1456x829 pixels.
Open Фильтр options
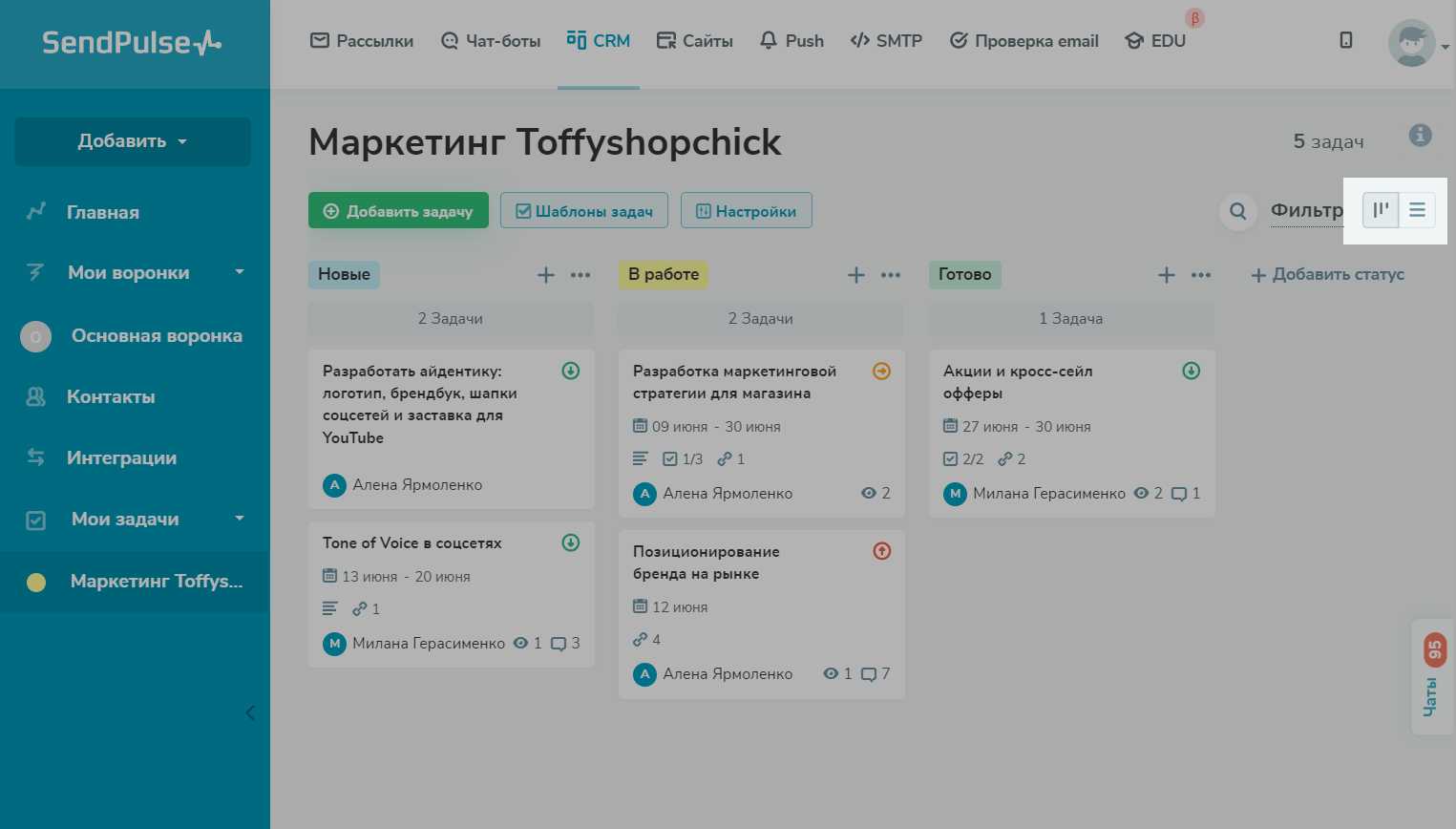[x=1306, y=211]
